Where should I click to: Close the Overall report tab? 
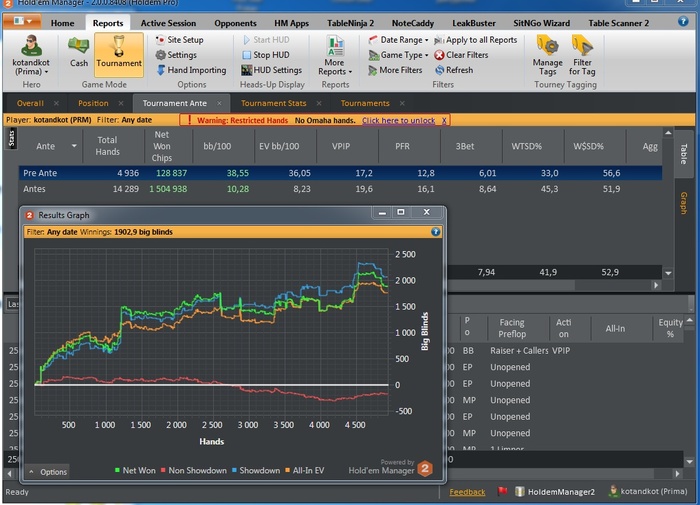pyautogui.click(x=56, y=103)
